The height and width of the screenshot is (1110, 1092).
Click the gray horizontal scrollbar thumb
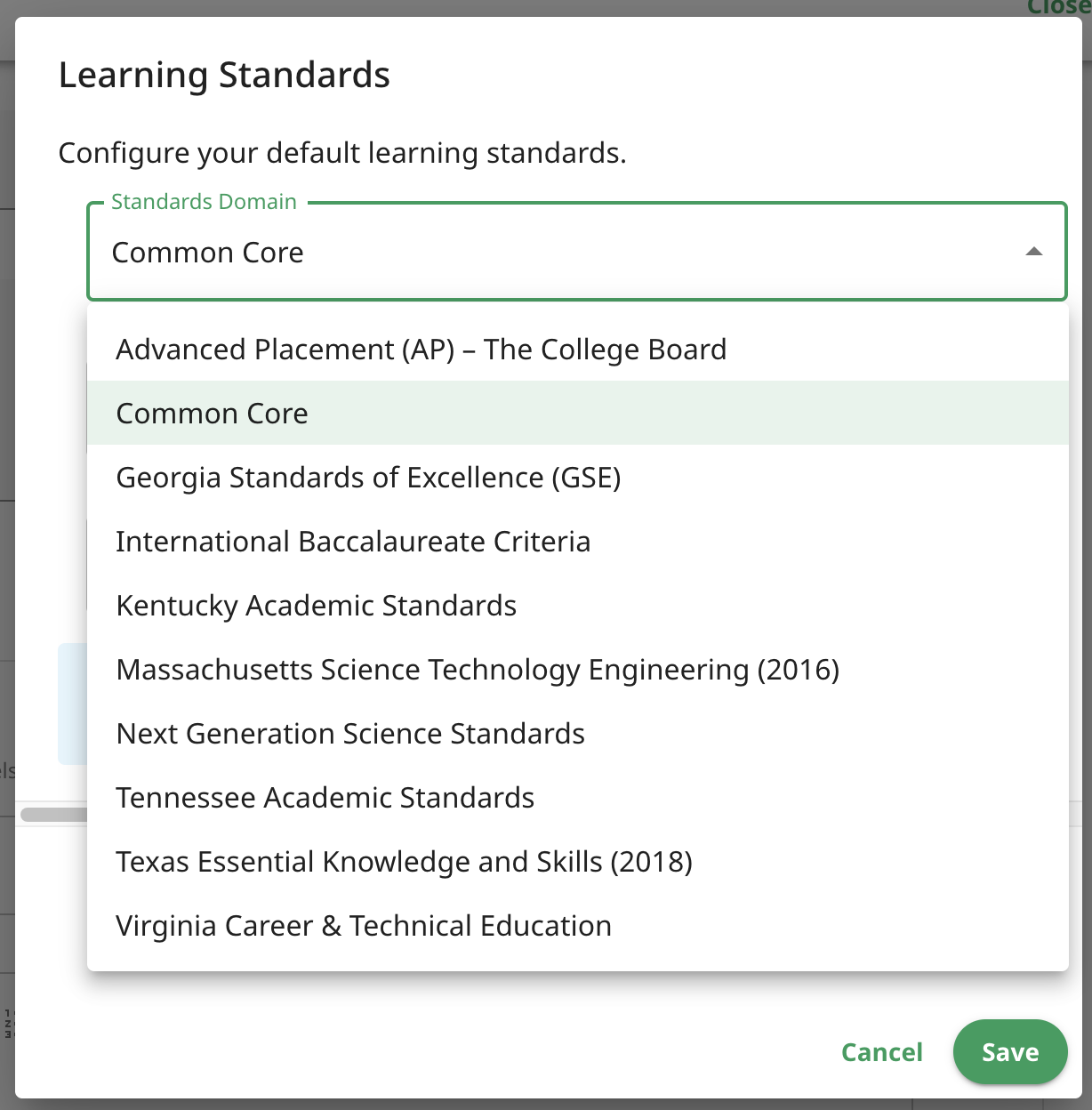pyautogui.click(x=53, y=815)
